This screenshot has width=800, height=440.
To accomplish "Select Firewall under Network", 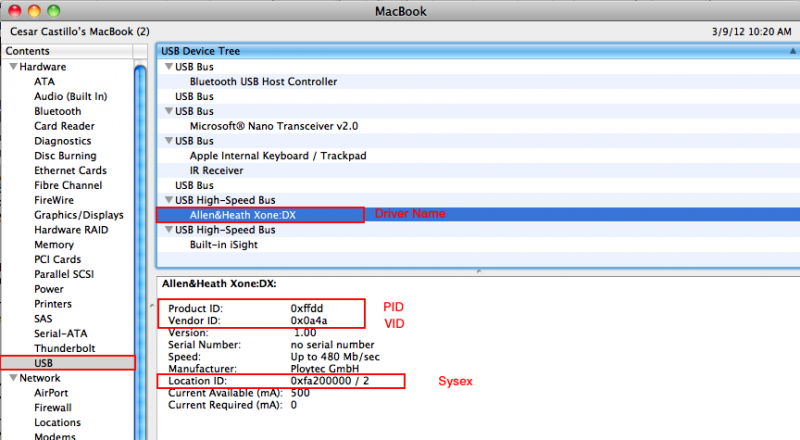I will point(53,407).
